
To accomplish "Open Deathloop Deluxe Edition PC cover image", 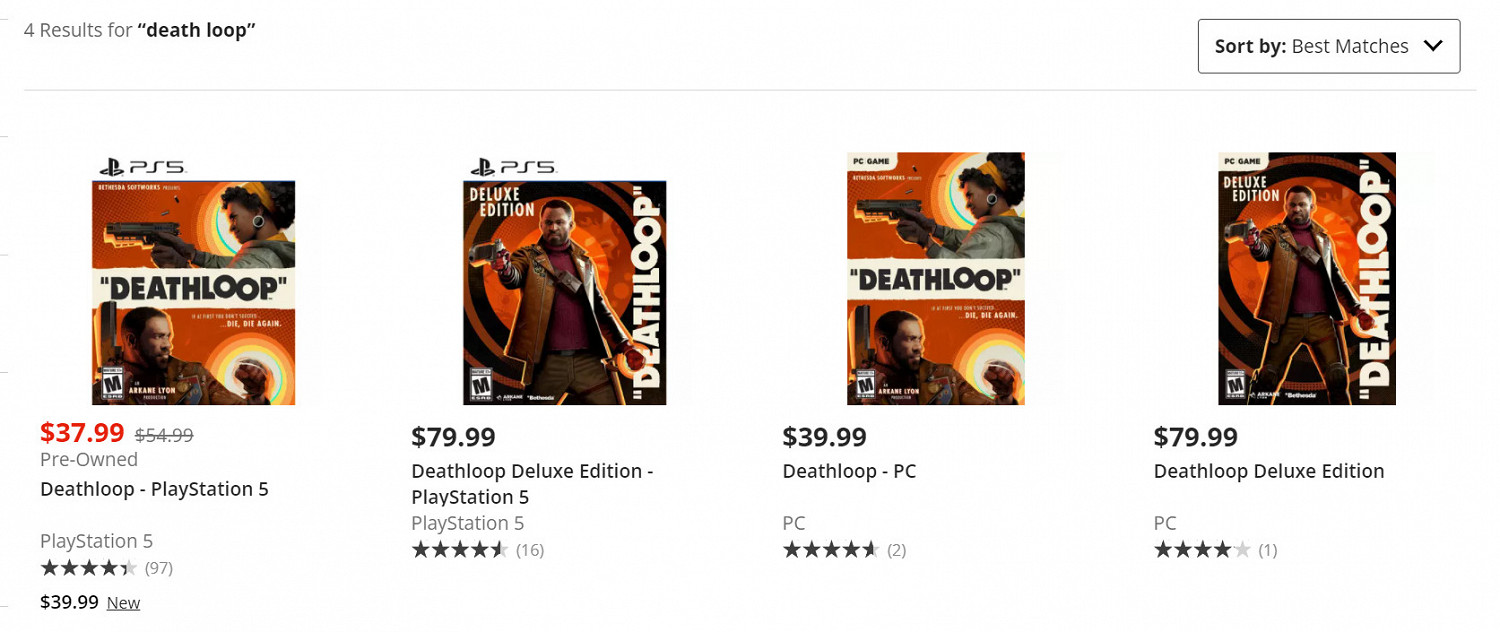I will pos(1307,279).
